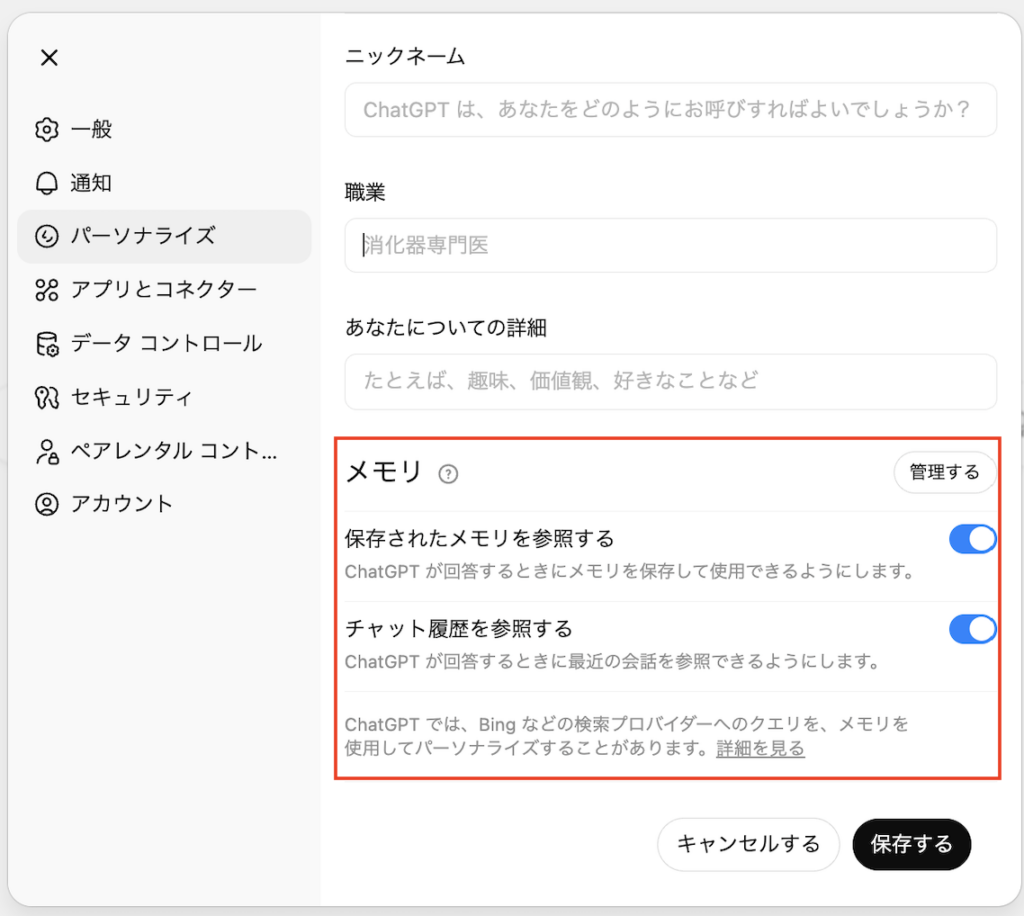Click the gear icon next to 一般
1024x916 pixels.
pyautogui.click(x=47, y=130)
